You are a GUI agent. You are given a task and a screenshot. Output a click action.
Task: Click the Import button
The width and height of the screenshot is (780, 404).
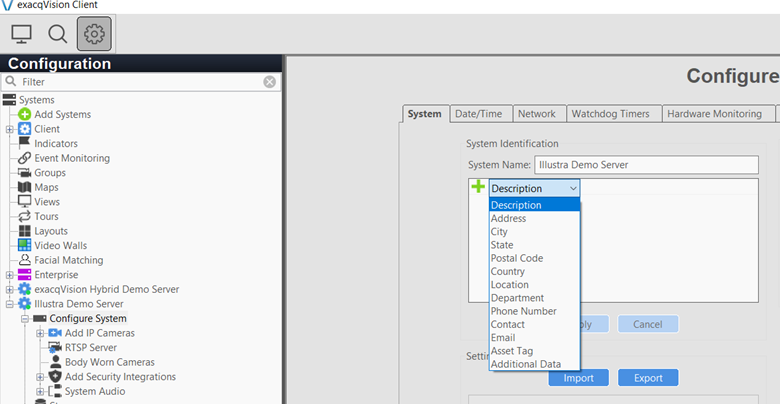(578, 378)
